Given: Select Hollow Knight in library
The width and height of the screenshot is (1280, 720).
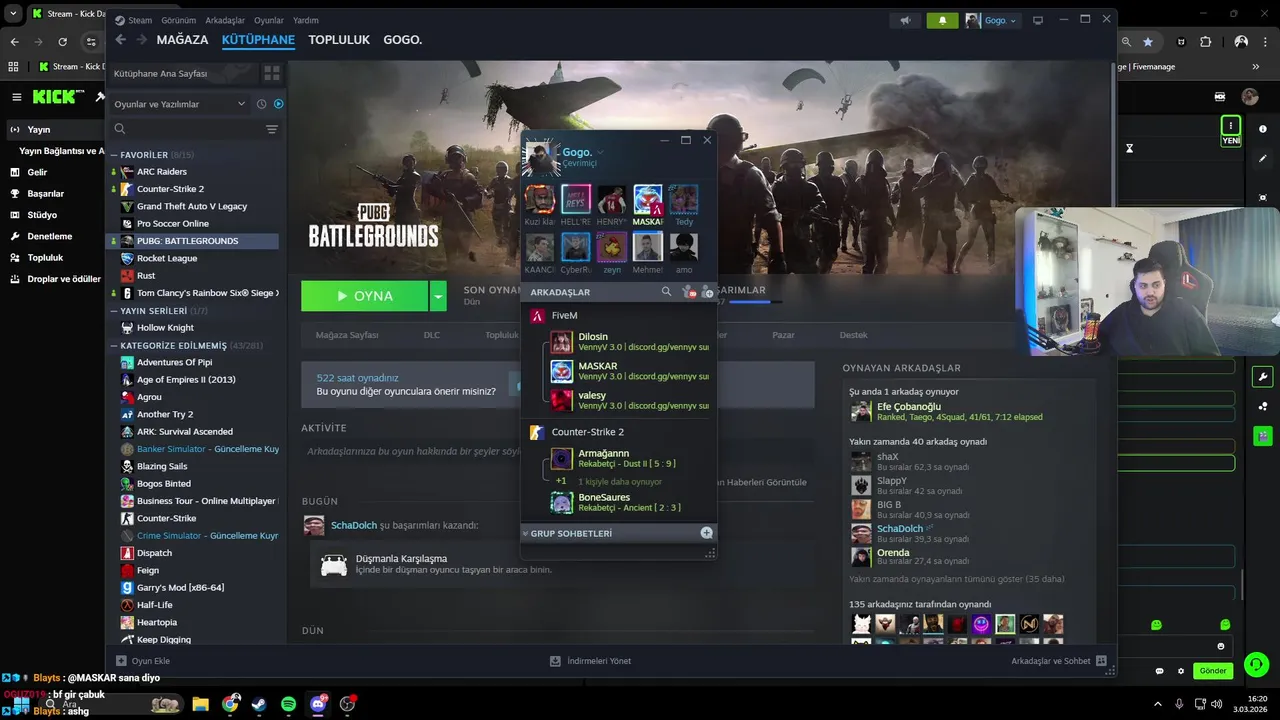Looking at the screenshot, I should click(x=165, y=328).
